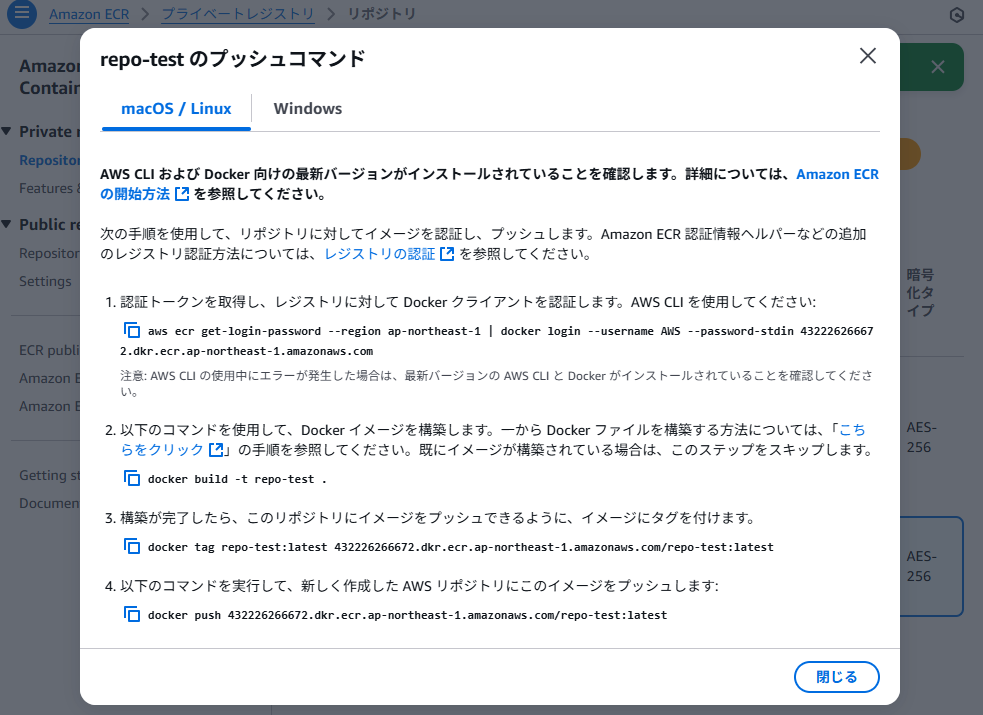Collapse the Private registry sidebar section
This screenshot has height=715, width=983.
click(x=6, y=132)
